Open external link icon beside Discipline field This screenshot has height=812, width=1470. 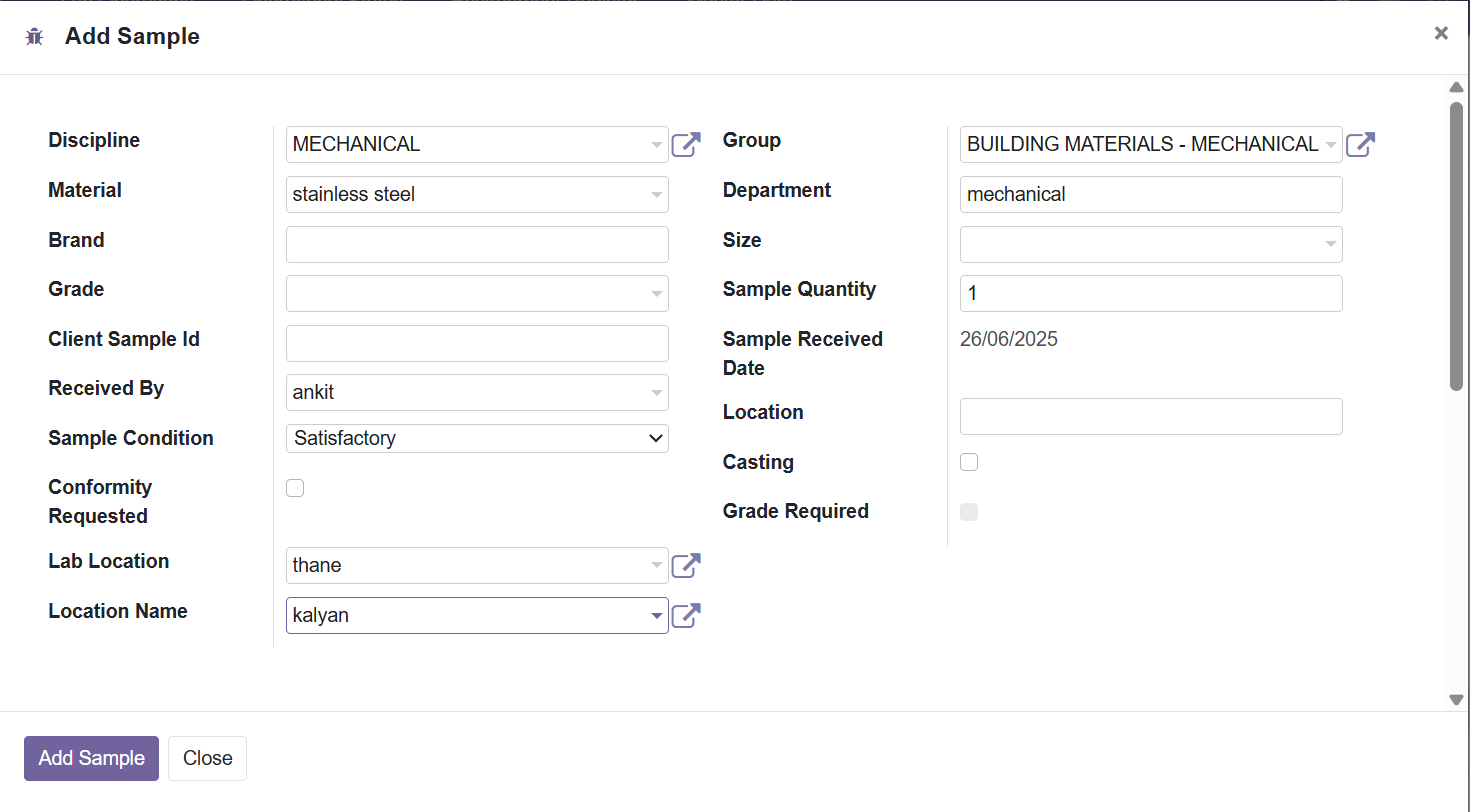[685, 144]
